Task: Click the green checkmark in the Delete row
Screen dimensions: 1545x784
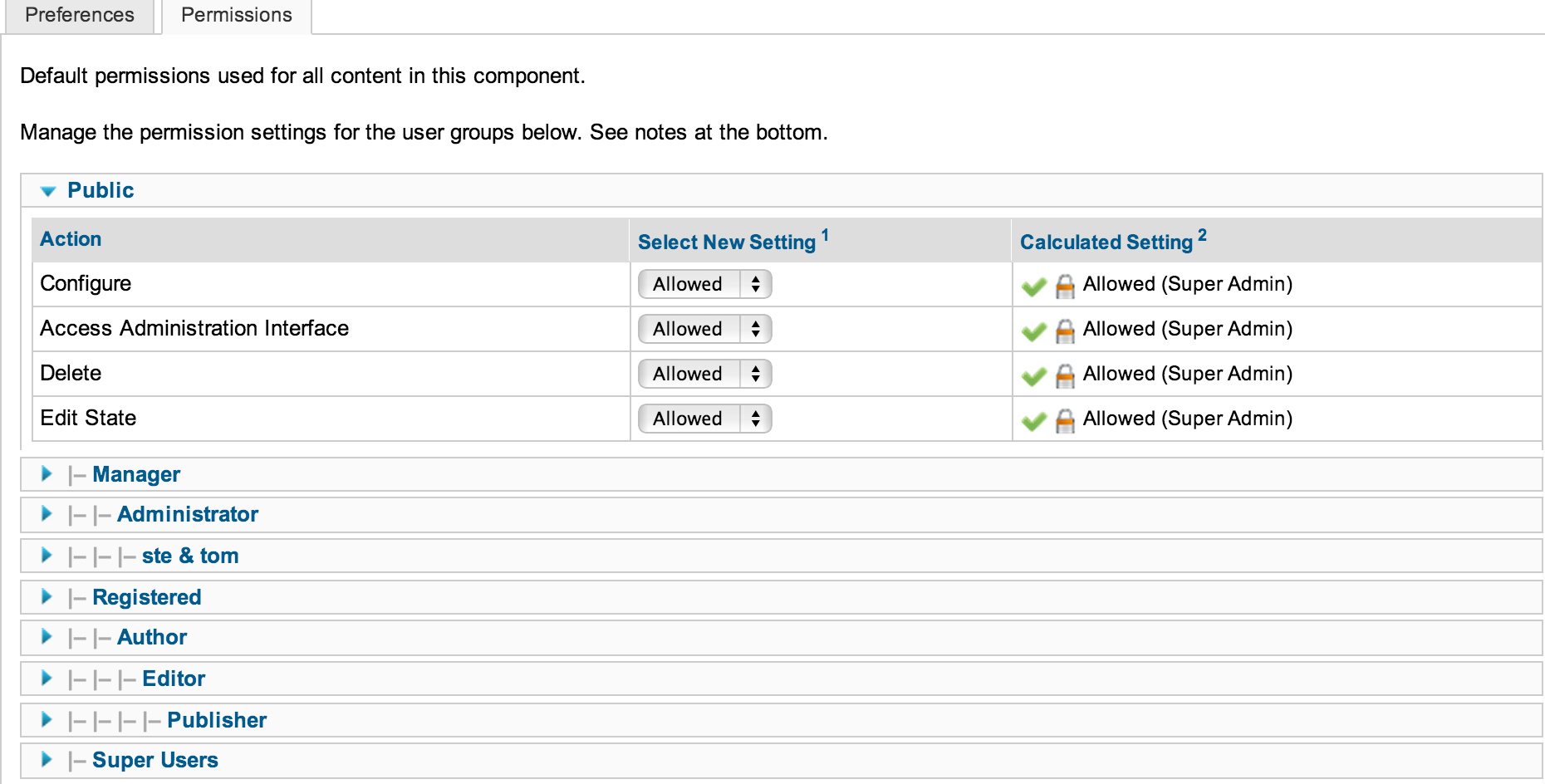Action: click(x=1033, y=376)
